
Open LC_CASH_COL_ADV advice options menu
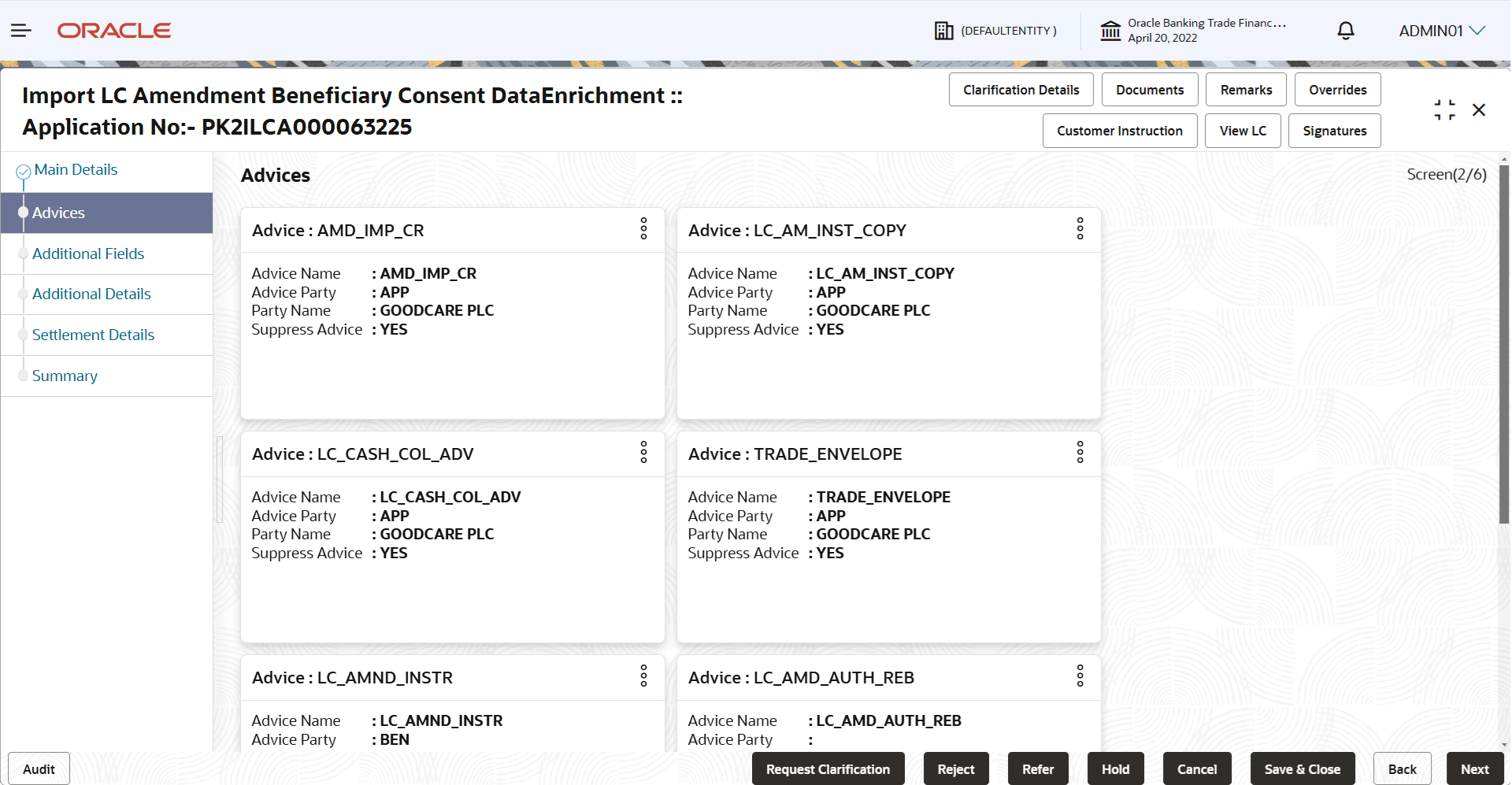[643, 453]
